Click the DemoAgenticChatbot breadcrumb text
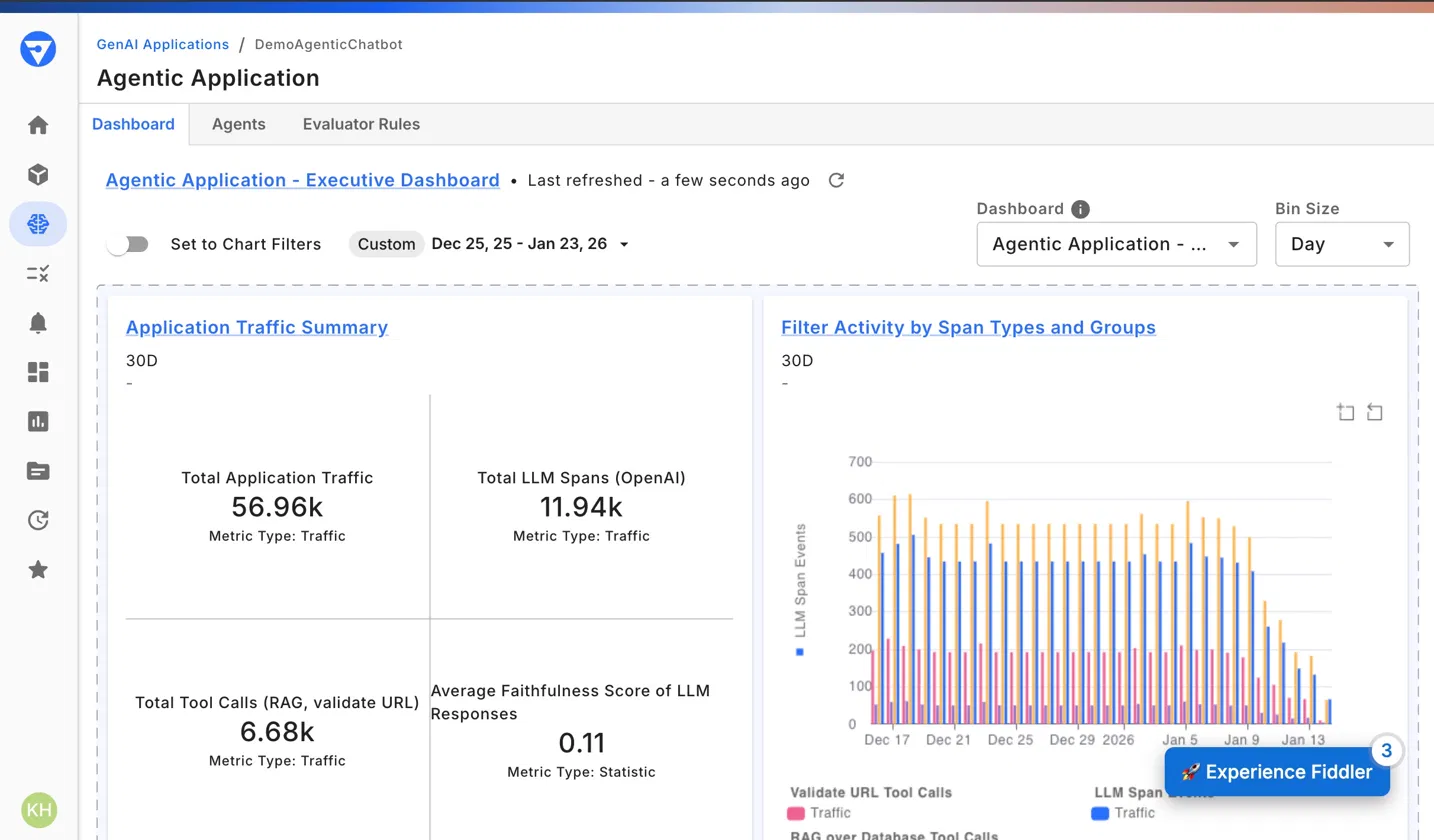1434x840 pixels. [x=329, y=45]
